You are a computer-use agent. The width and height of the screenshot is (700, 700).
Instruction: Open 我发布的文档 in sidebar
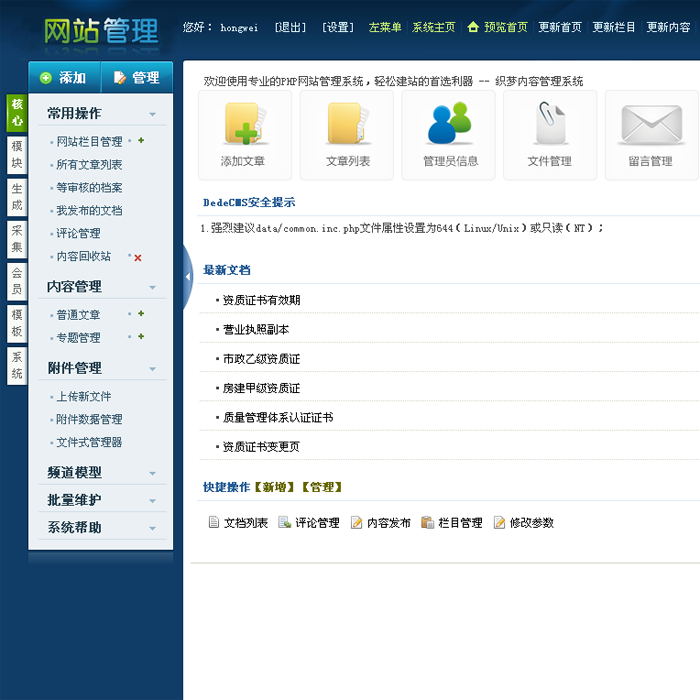(89, 210)
